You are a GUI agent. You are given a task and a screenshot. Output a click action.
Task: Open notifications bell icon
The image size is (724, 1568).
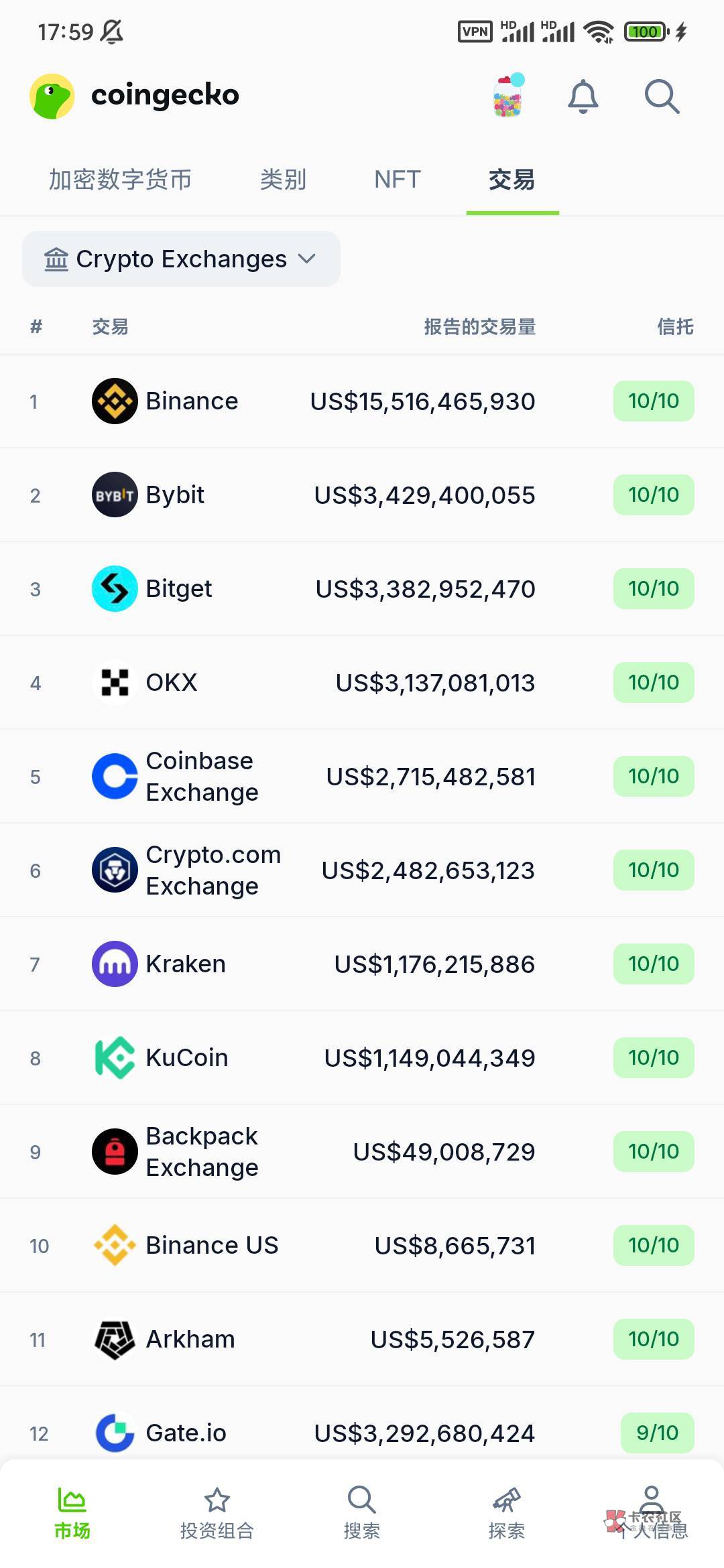point(583,96)
